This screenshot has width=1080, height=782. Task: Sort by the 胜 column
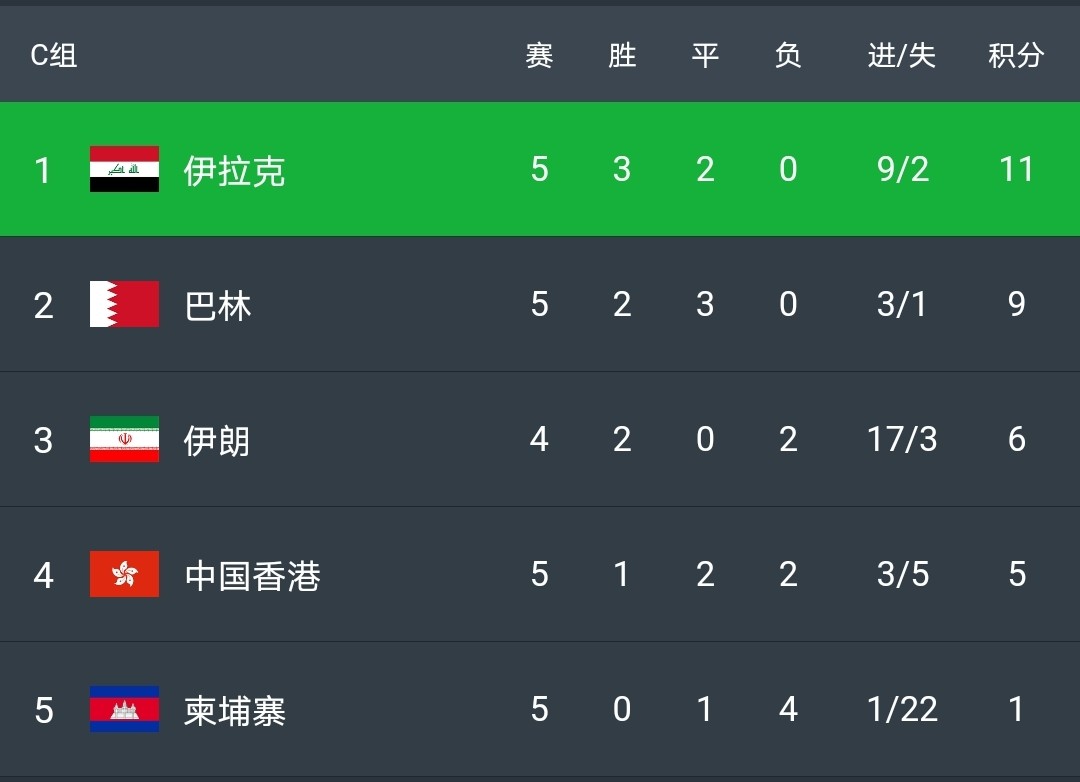coord(621,56)
